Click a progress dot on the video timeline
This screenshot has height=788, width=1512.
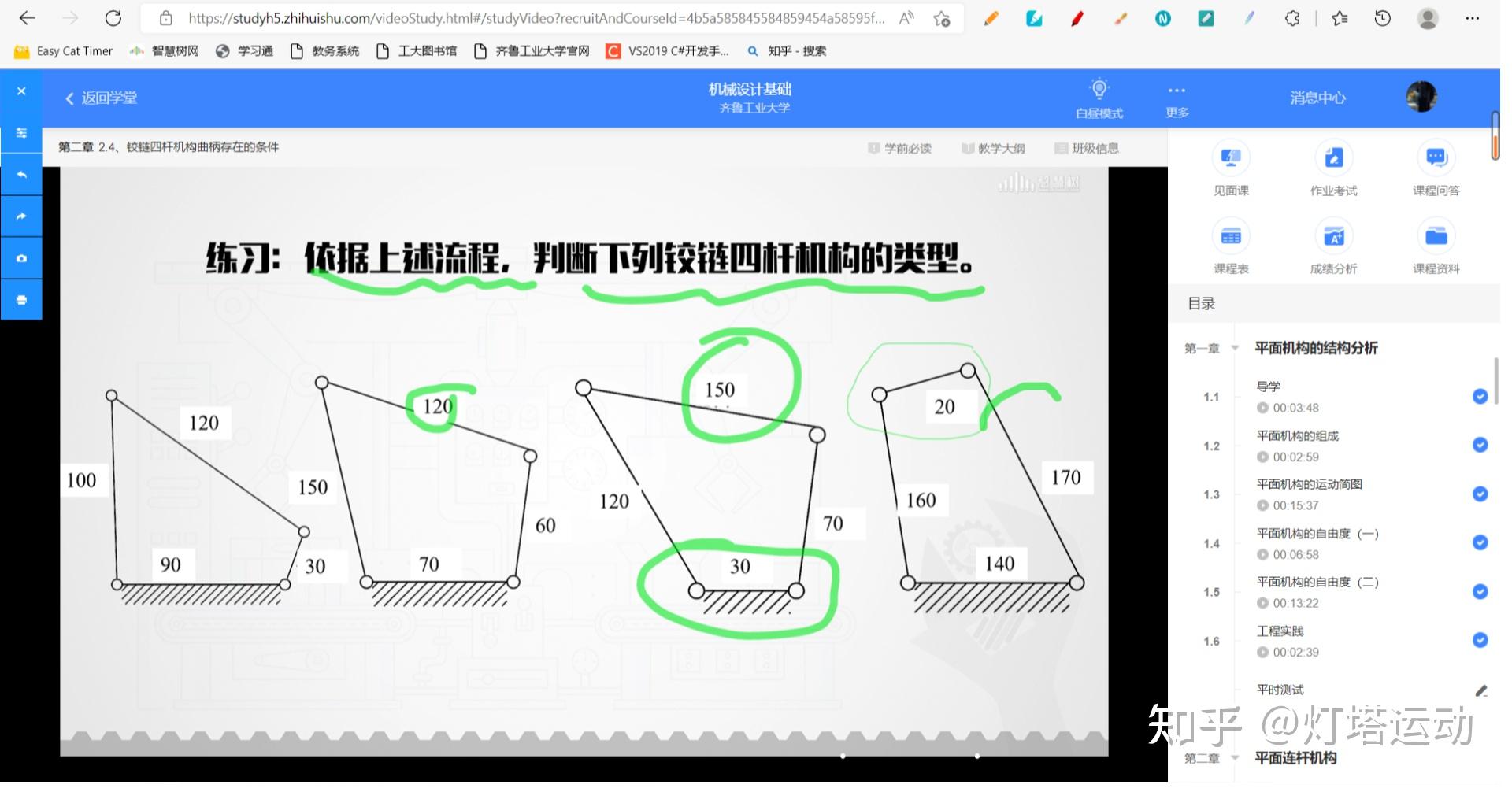tap(843, 757)
